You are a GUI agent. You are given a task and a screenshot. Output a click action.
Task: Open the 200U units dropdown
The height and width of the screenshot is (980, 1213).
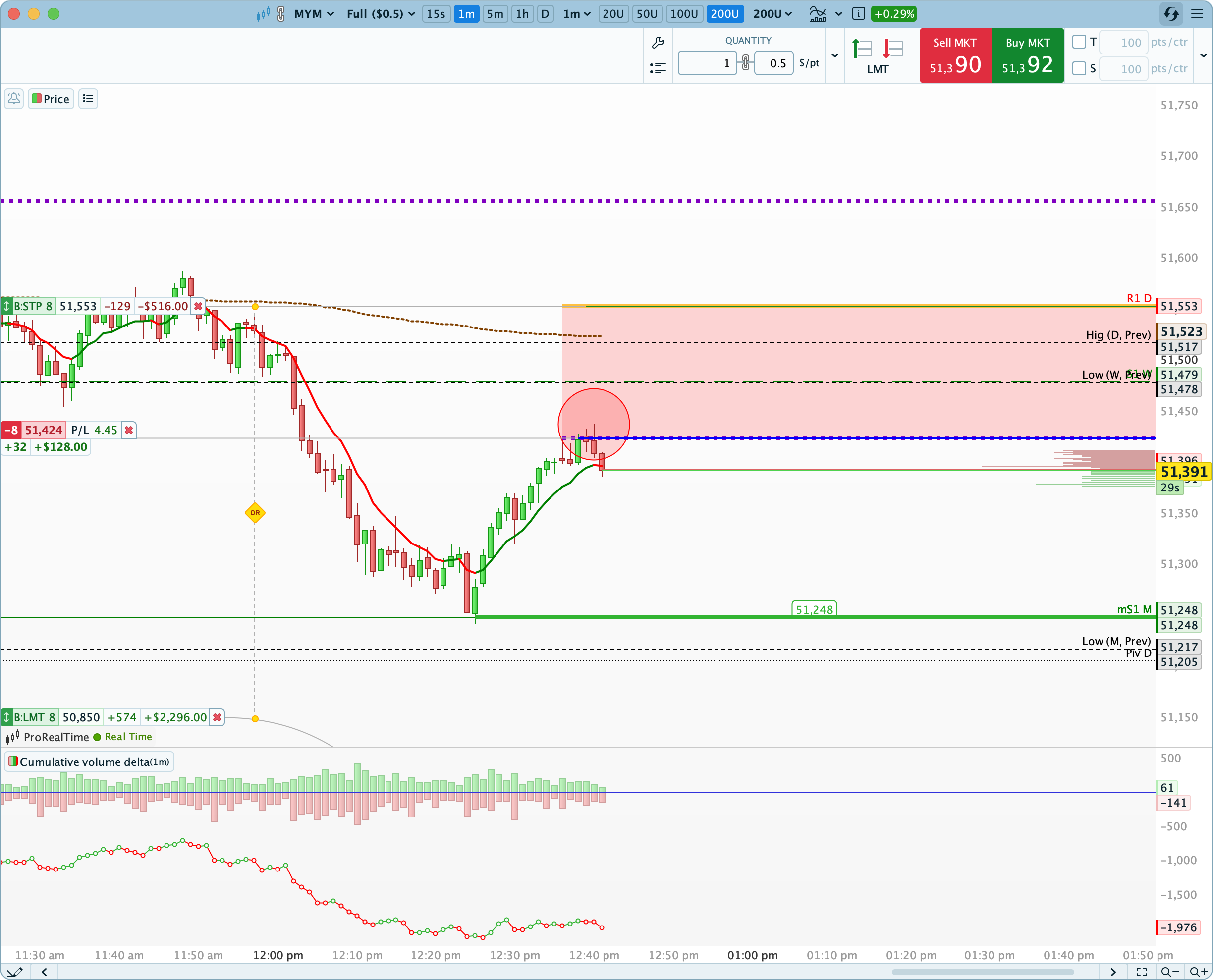coord(772,14)
